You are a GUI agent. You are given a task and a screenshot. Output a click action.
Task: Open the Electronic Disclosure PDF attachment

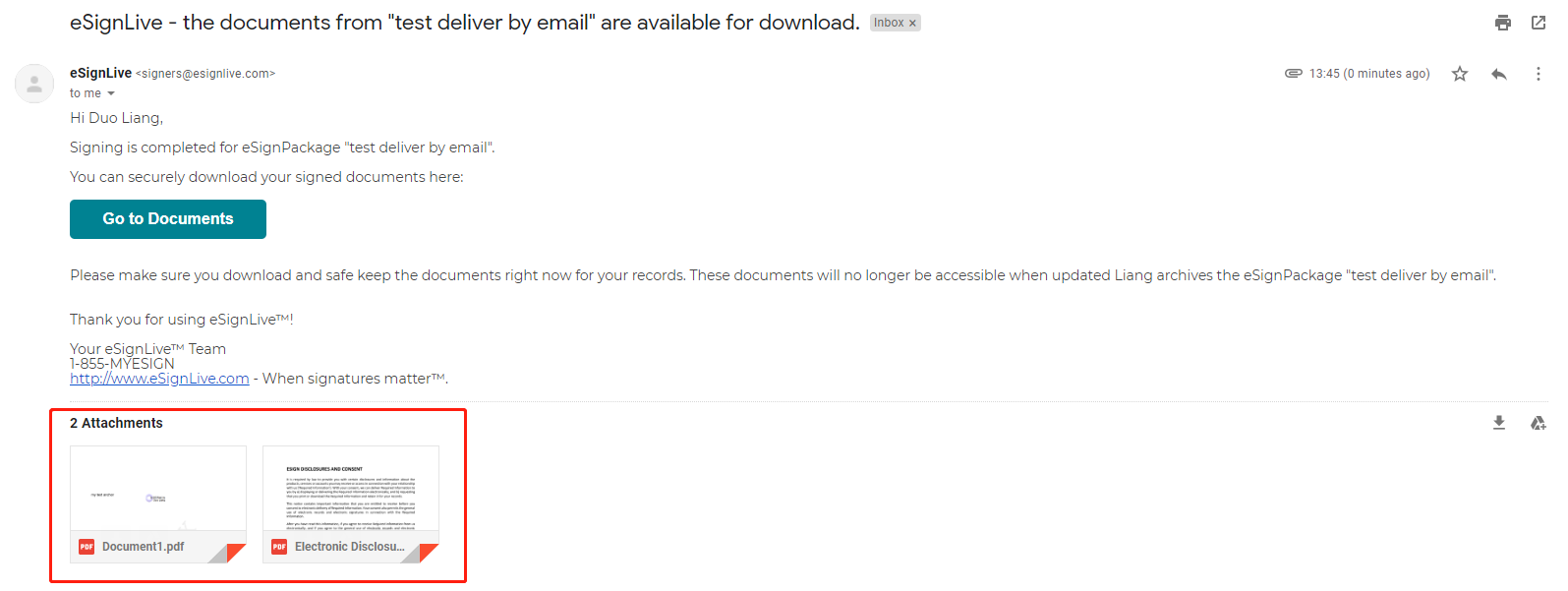(x=351, y=504)
